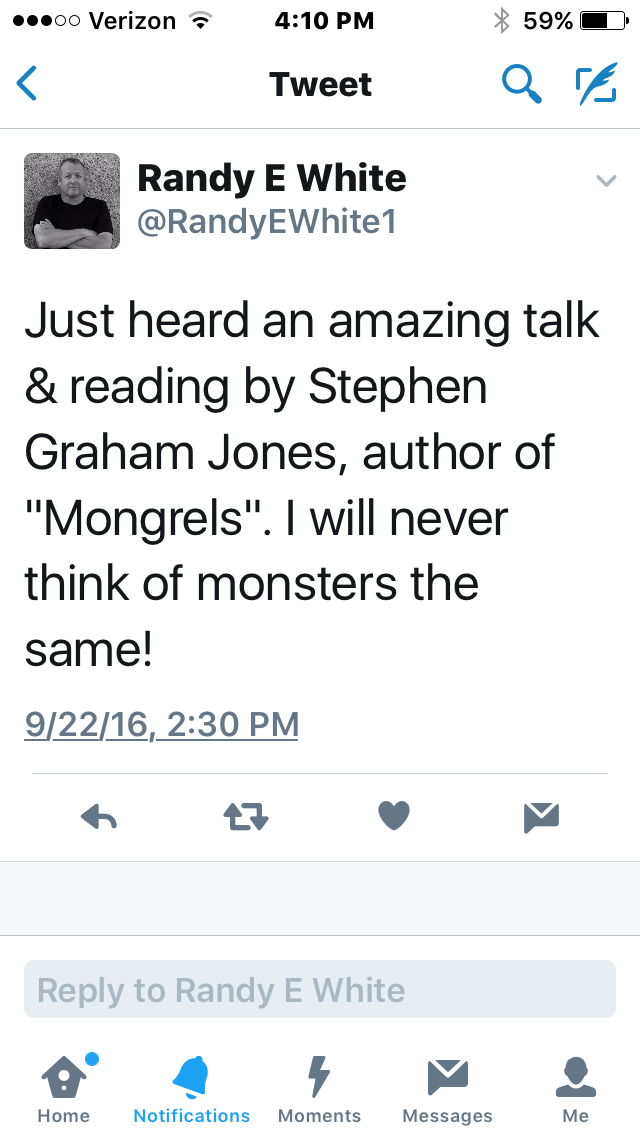Go to the Home tab

64,1088
